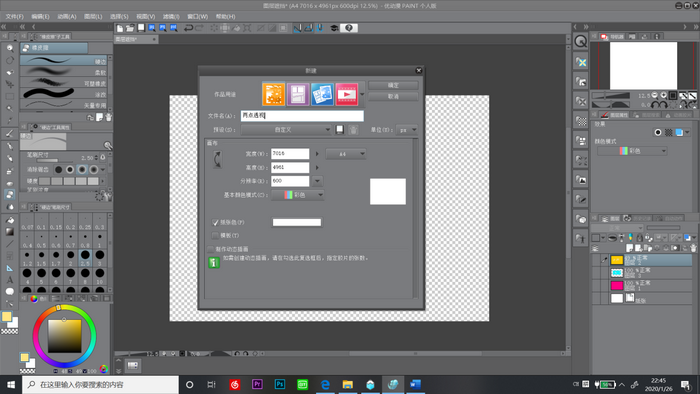Open the 滤镜 filter menu in the menu bar

[171, 17]
